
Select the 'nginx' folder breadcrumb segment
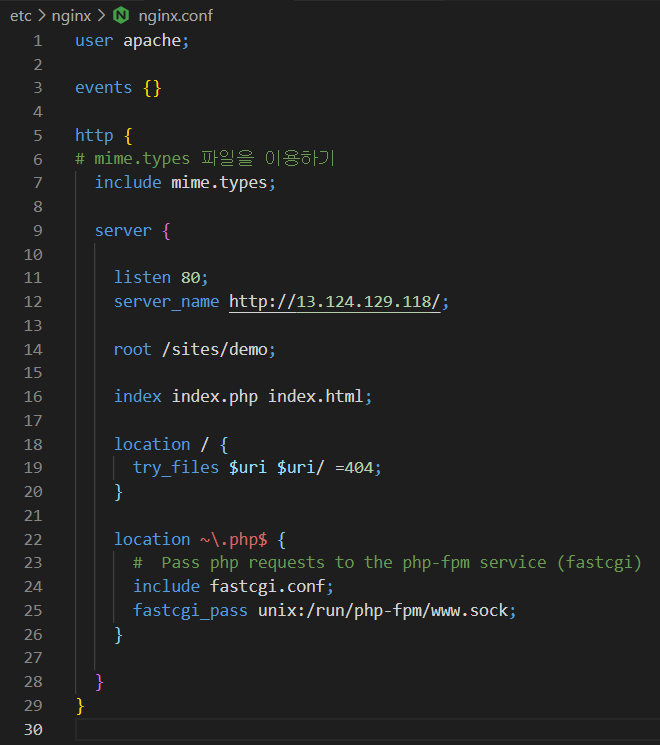[x=71, y=16]
